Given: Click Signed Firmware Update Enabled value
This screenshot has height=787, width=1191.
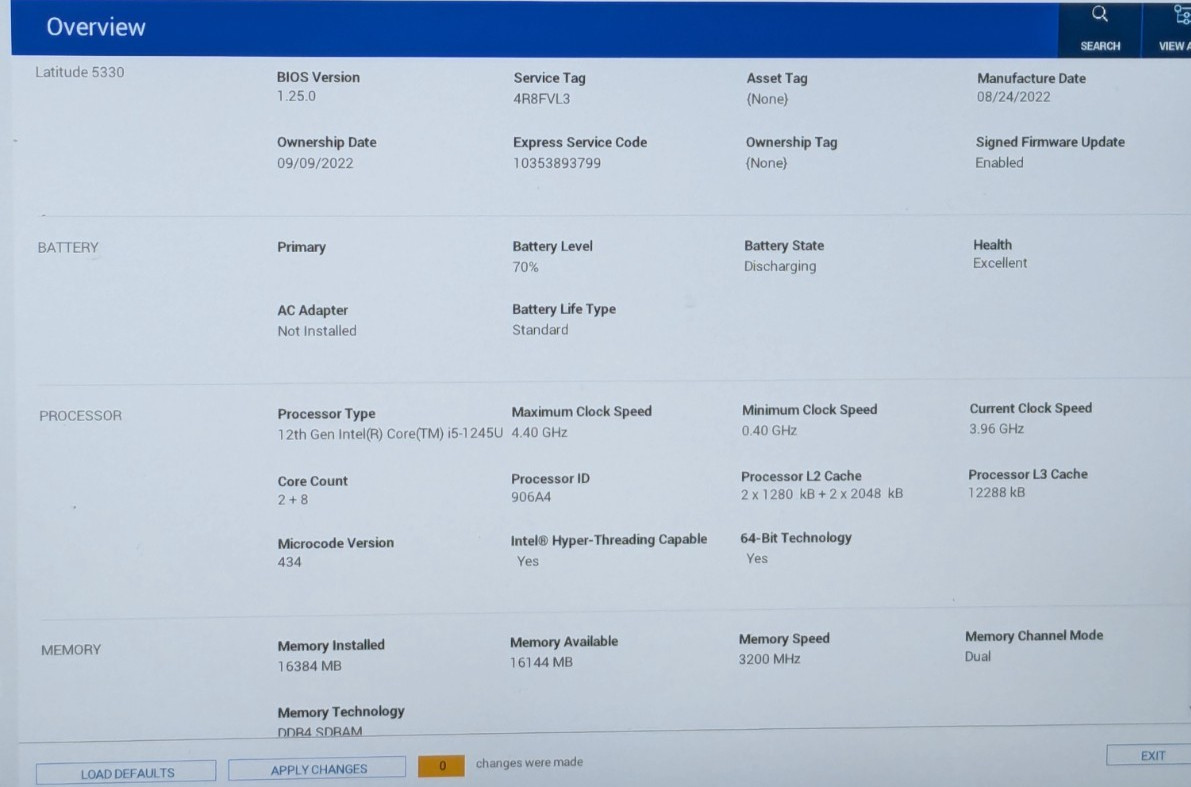Looking at the screenshot, I should point(999,163).
